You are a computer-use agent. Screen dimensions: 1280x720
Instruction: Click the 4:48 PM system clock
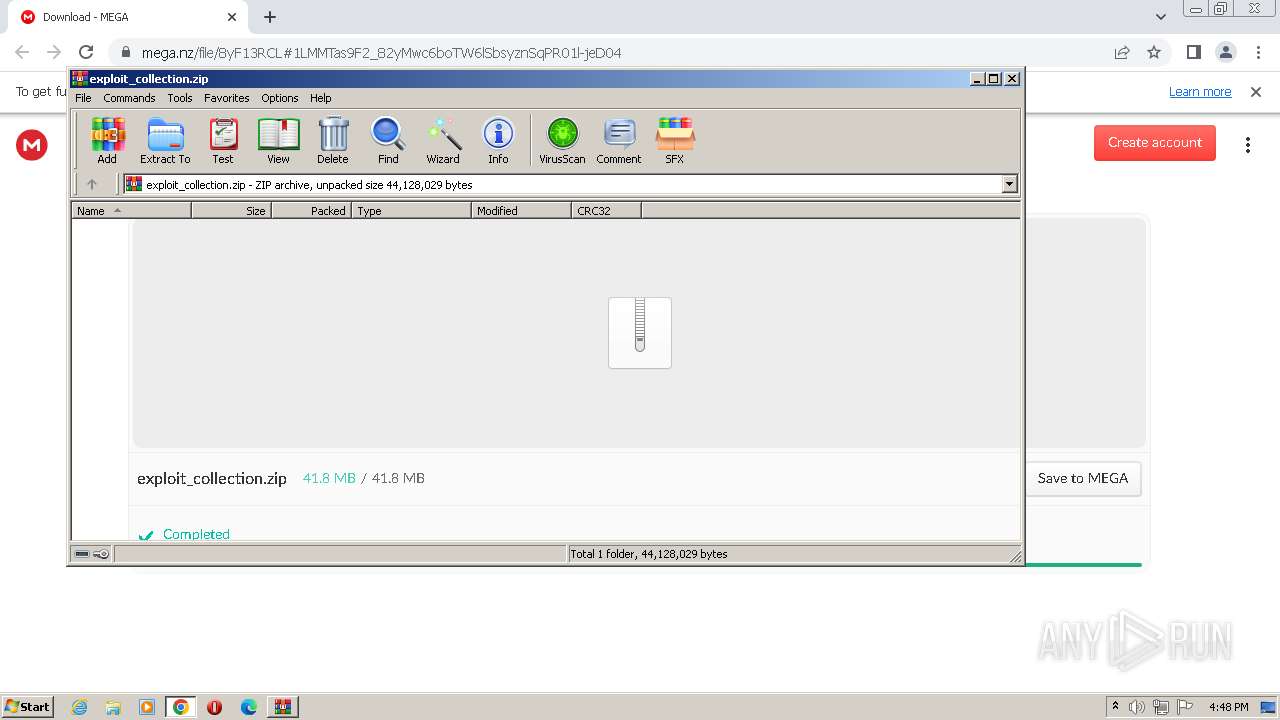pyautogui.click(x=1228, y=707)
